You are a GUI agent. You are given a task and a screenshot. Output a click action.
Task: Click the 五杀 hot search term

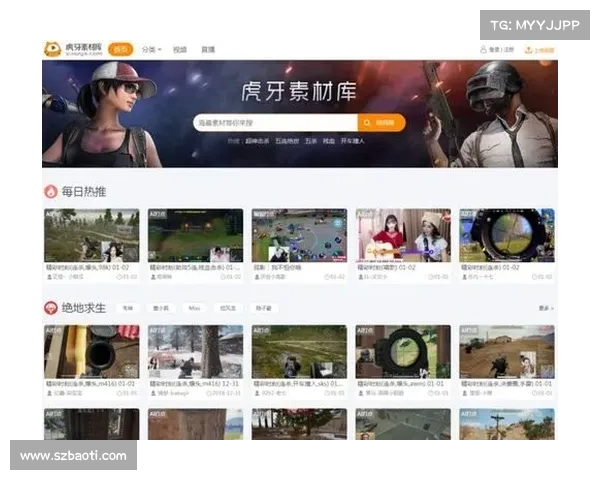311,141
